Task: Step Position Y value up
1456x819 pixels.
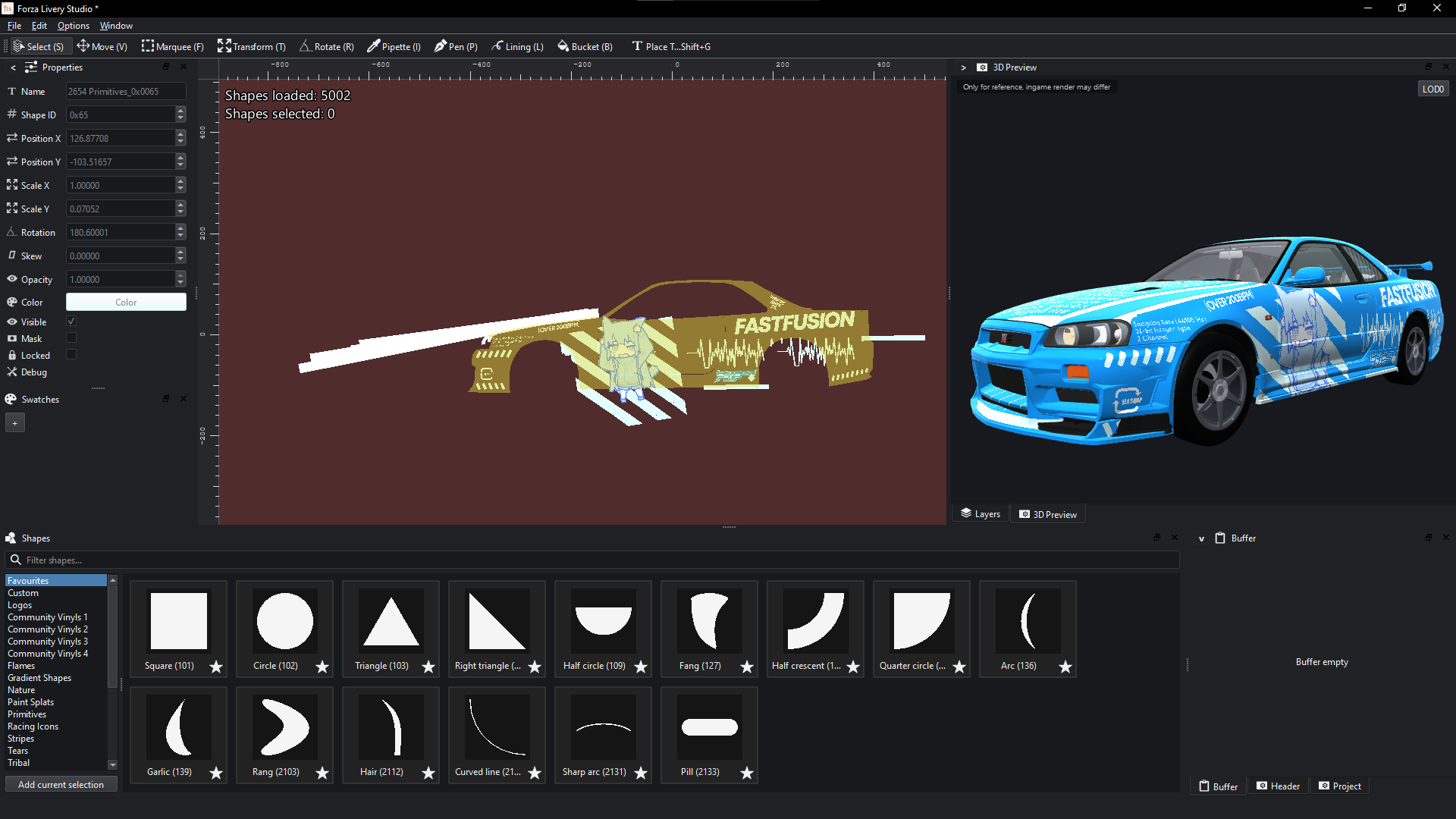Action: pos(180,158)
